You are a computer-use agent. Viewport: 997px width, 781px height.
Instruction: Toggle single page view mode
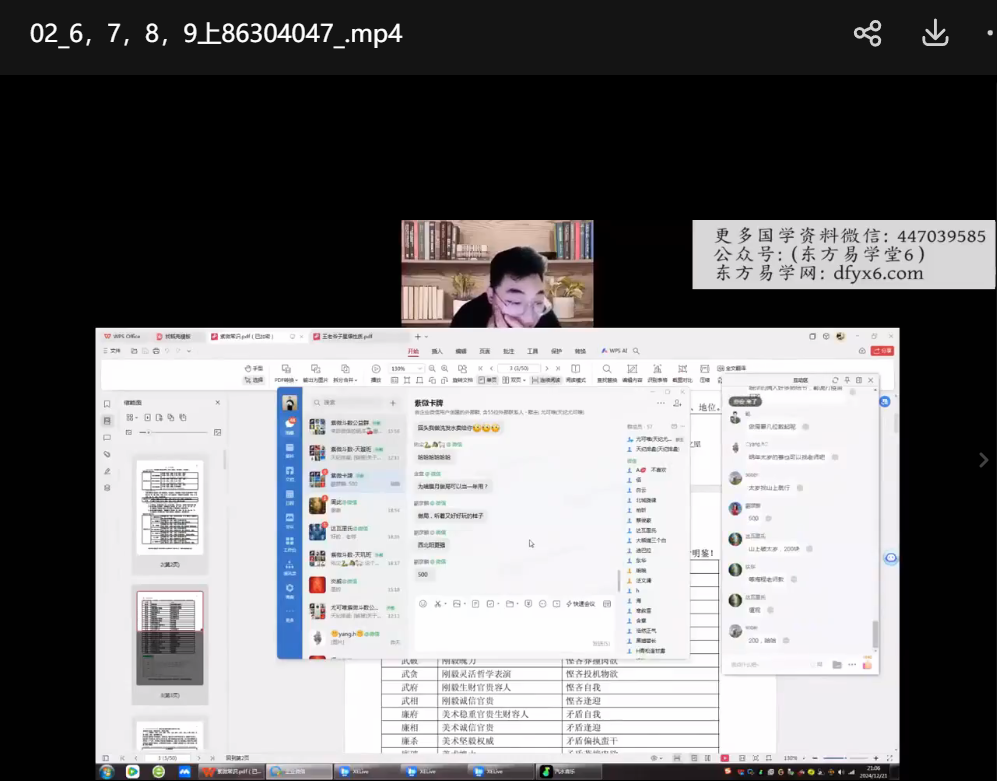(488, 380)
